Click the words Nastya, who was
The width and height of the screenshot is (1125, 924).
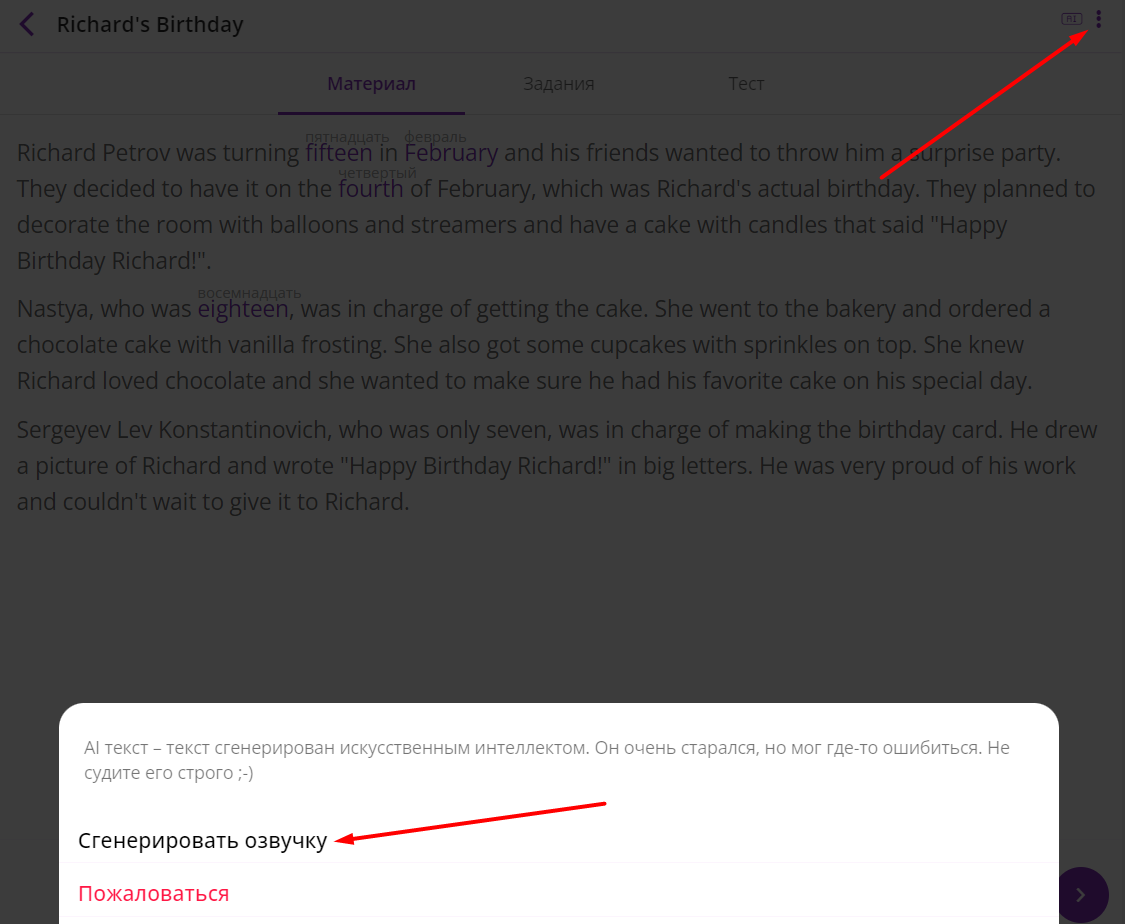104,308
